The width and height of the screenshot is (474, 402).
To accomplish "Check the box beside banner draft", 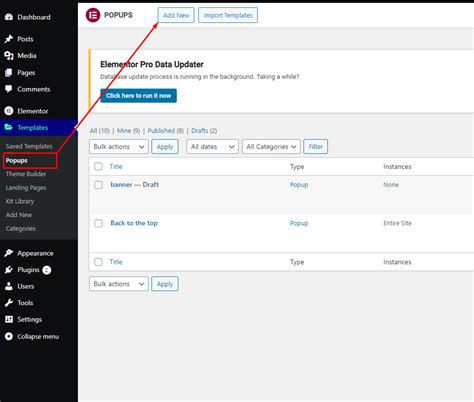I will pyautogui.click(x=98, y=185).
